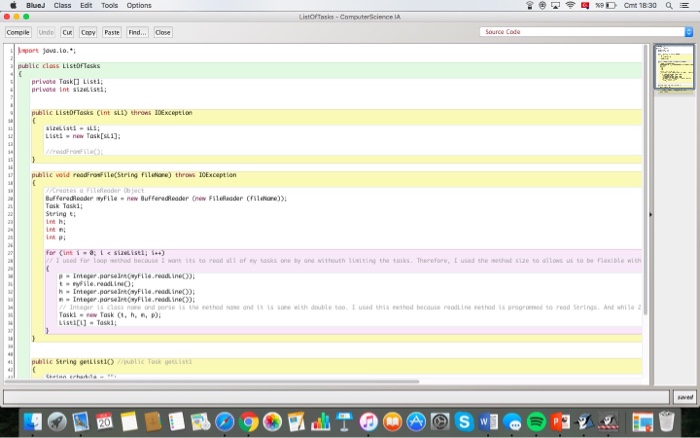700x438 pixels.
Task: Click the horizontal scrollbar under code
Action: 212,381
